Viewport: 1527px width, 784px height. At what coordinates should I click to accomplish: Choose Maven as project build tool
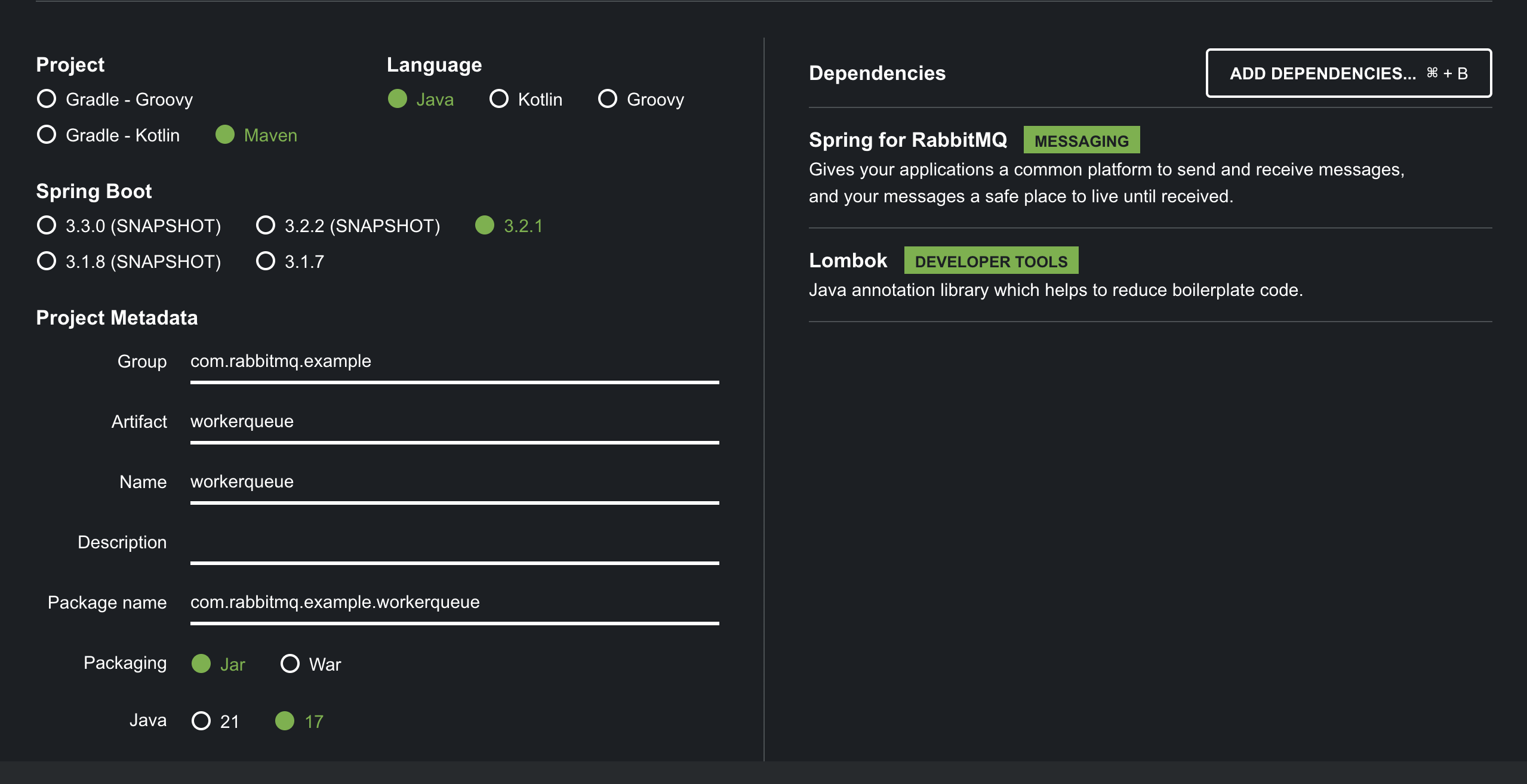225,135
